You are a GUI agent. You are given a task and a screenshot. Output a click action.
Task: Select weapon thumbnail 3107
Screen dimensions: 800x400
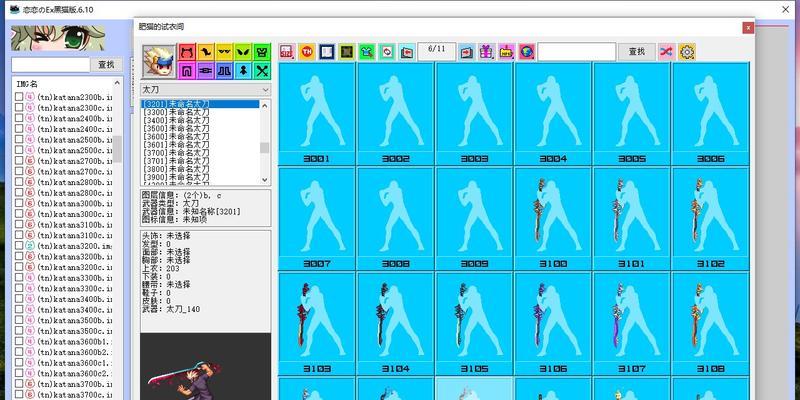pos(632,323)
